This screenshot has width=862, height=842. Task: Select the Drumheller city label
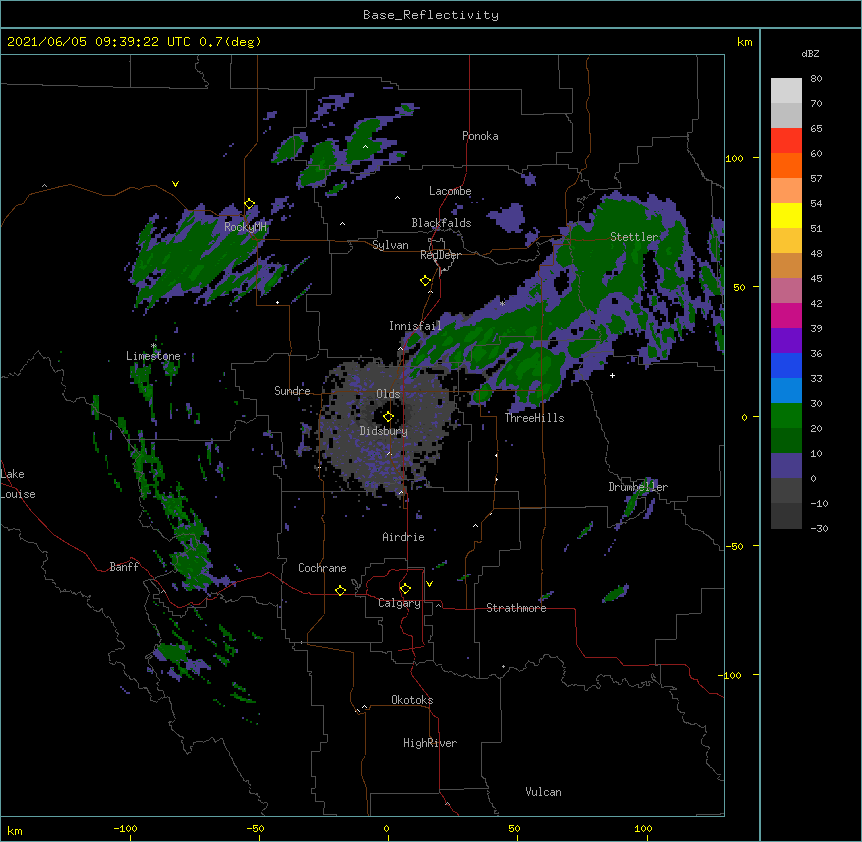pyautogui.click(x=638, y=487)
